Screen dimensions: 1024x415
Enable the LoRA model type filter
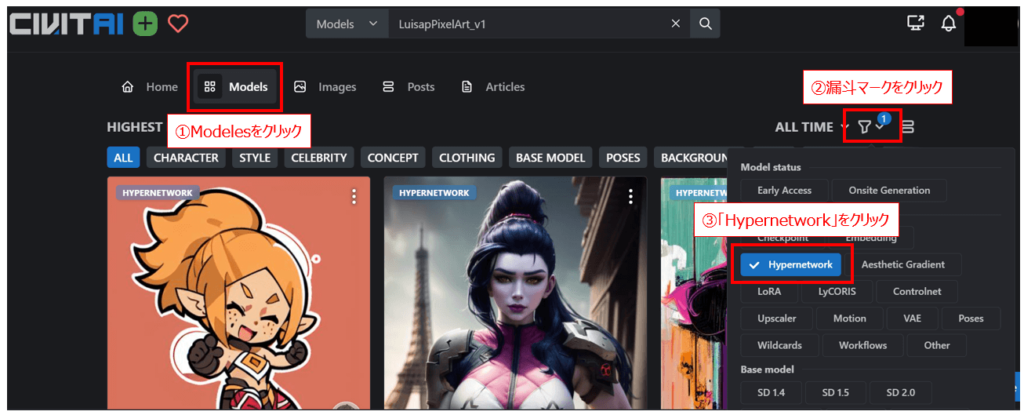pos(769,291)
